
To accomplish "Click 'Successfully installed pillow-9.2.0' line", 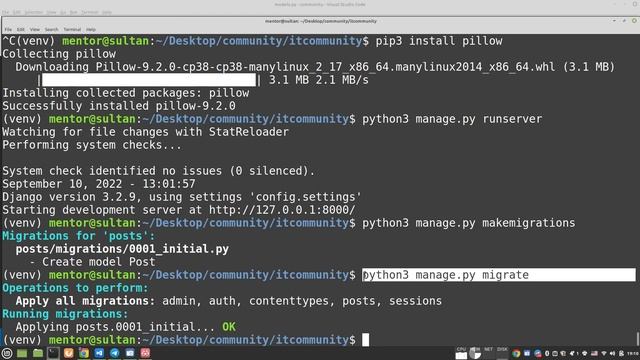I will point(119,106).
